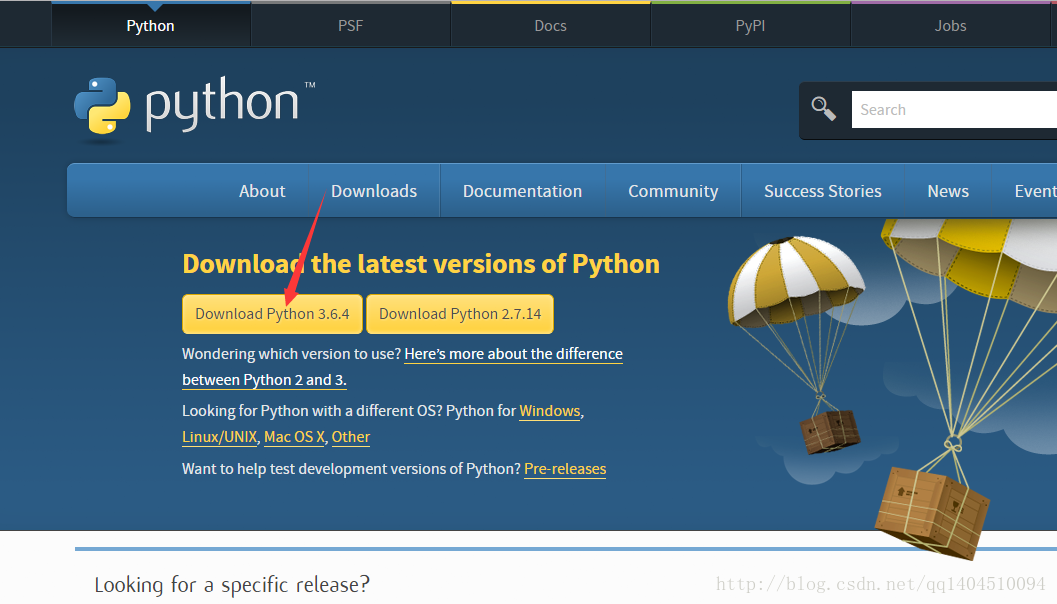The image size is (1057, 604).
Task: Switch to the PSF tab
Action: pyautogui.click(x=351, y=26)
